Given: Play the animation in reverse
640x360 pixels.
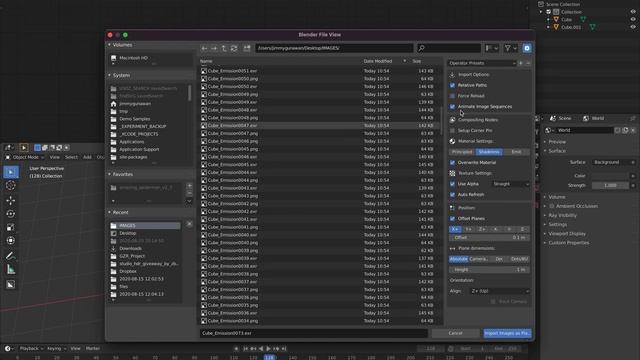Looking at the screenshot, I should point(261,349).
